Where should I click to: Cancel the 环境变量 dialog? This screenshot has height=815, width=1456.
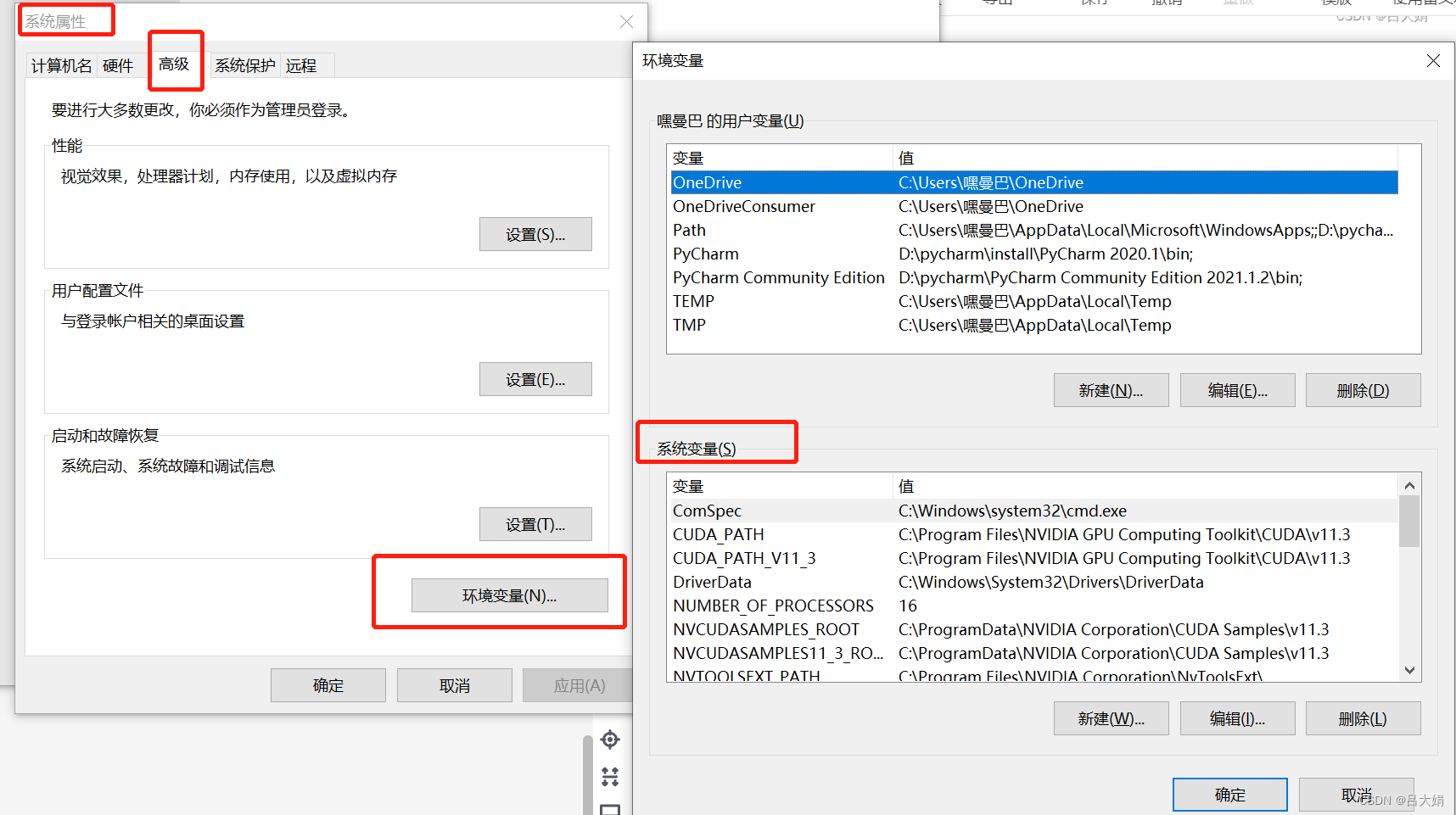click(1357, 795)
